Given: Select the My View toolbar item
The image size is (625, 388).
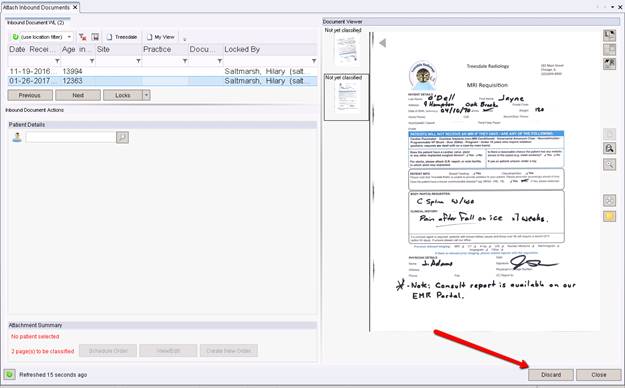Looking at the screenshot, I should coord(161,37).
